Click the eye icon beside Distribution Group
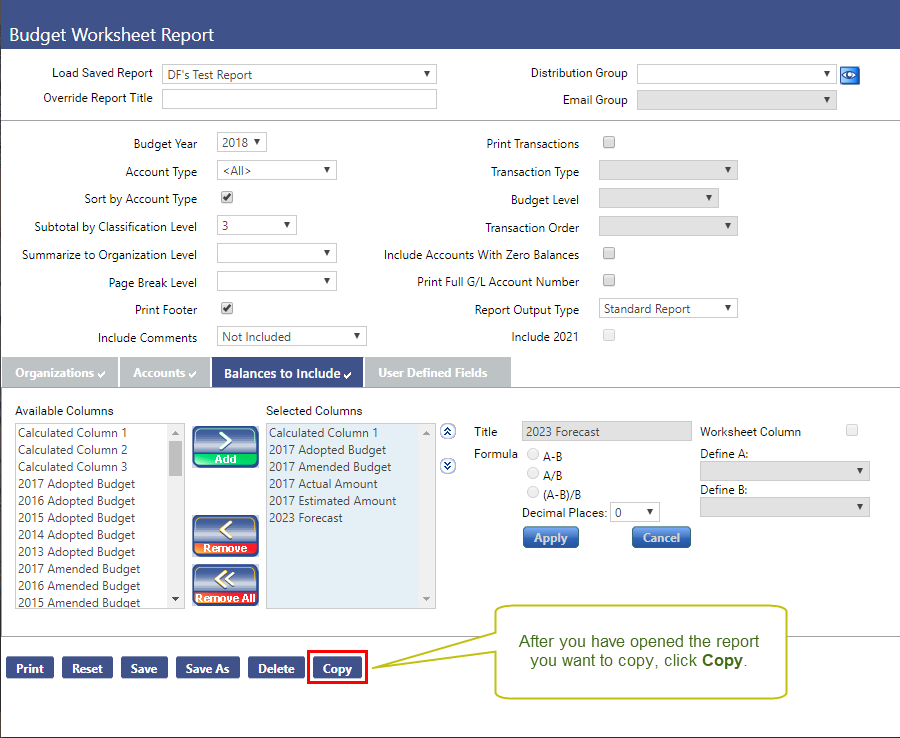The height and width of the screenshot is (738, 900). click(x=850, y=74)
